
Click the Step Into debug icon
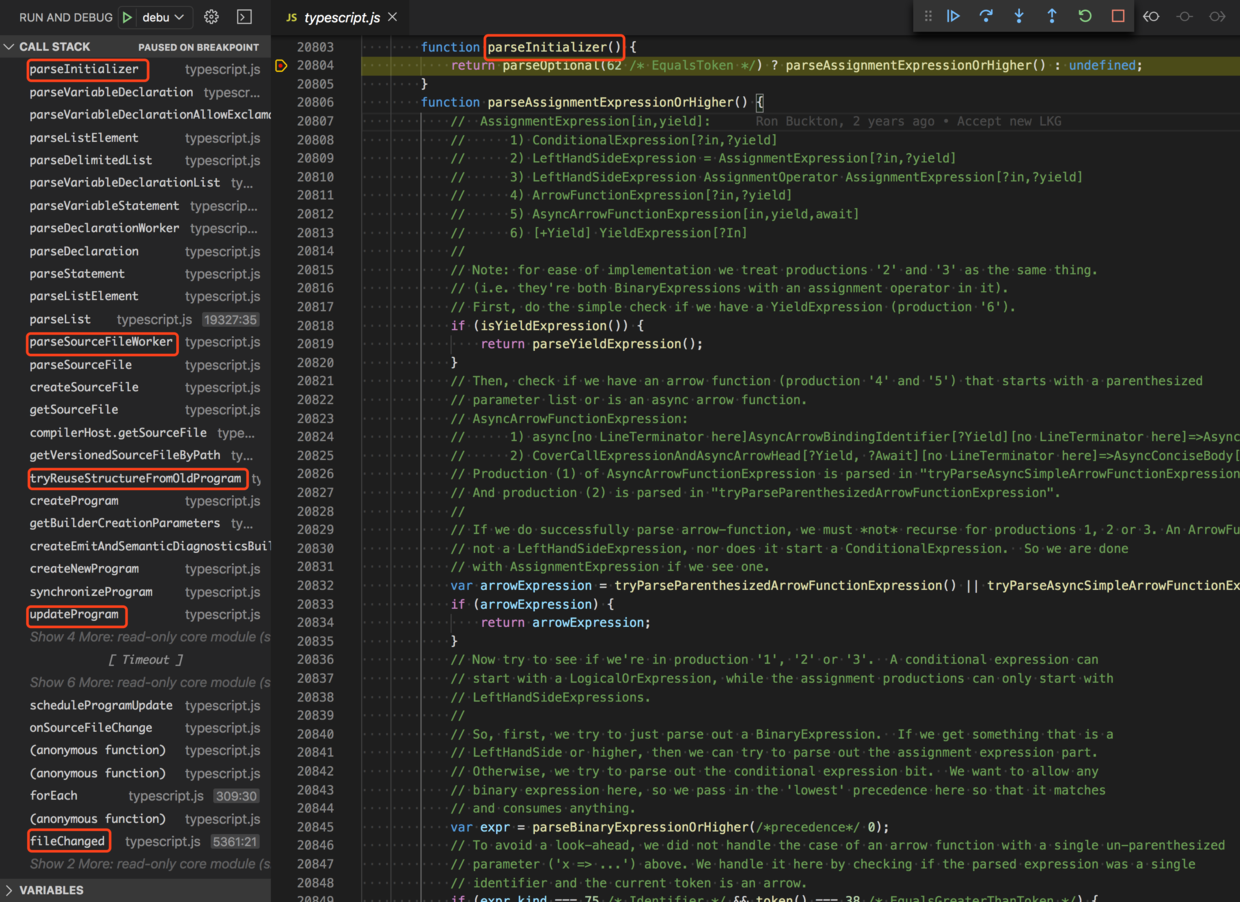(x=1019, y=16)
